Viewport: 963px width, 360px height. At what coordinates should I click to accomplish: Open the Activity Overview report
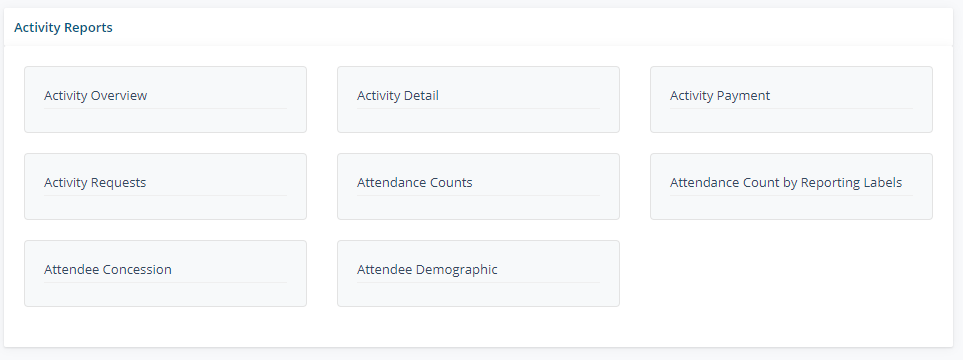point(165,100)
